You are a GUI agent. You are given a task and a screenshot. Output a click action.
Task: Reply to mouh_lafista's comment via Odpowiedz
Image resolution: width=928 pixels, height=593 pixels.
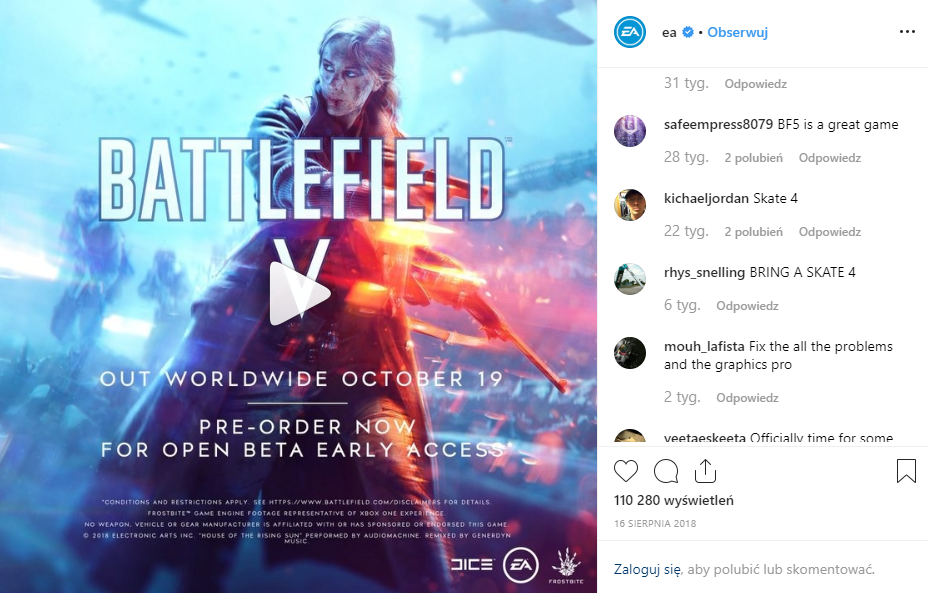(x=747, y=398)
